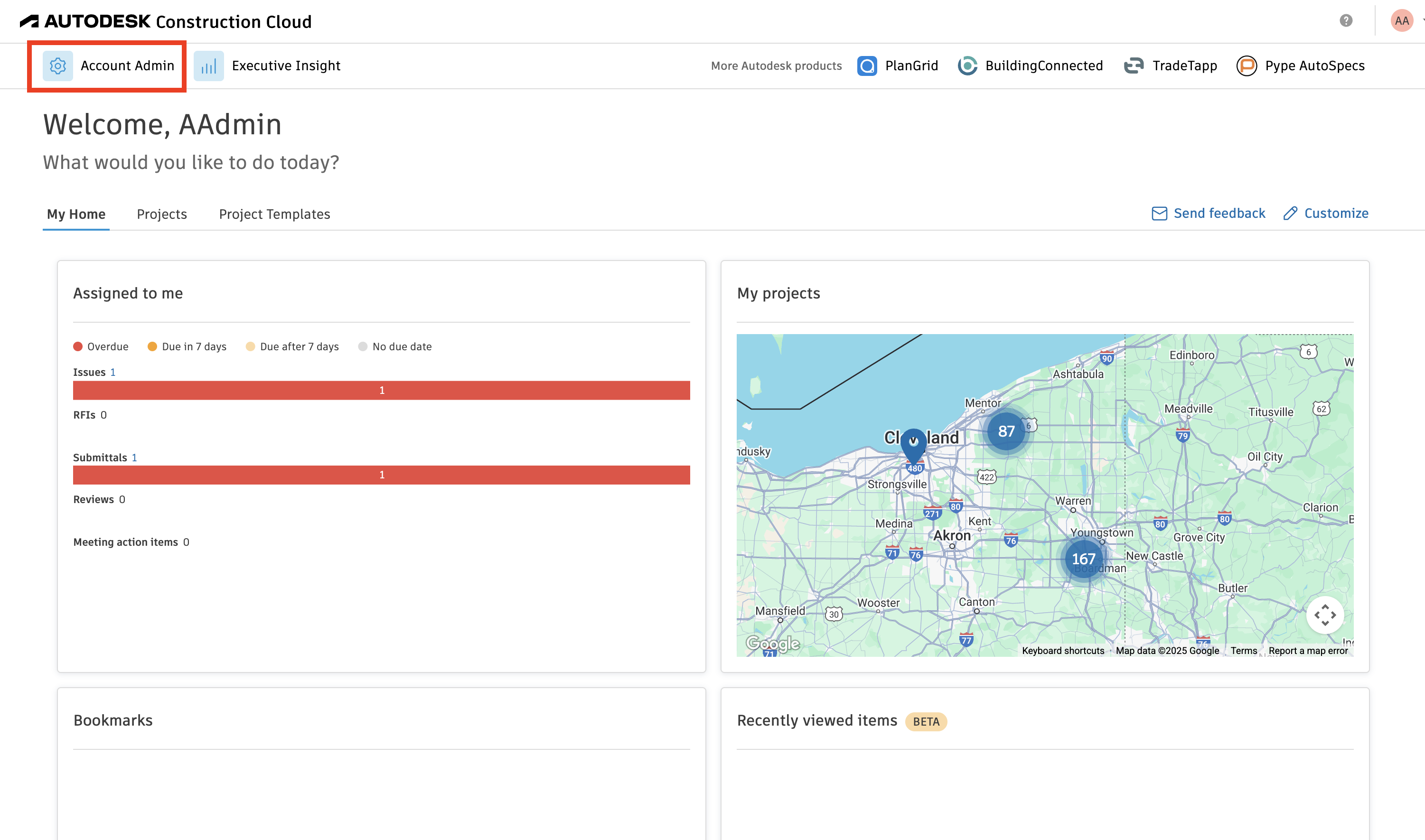Click the RFIs 0 label
The height and width of the screenshot is (840, 1425).
90,415
